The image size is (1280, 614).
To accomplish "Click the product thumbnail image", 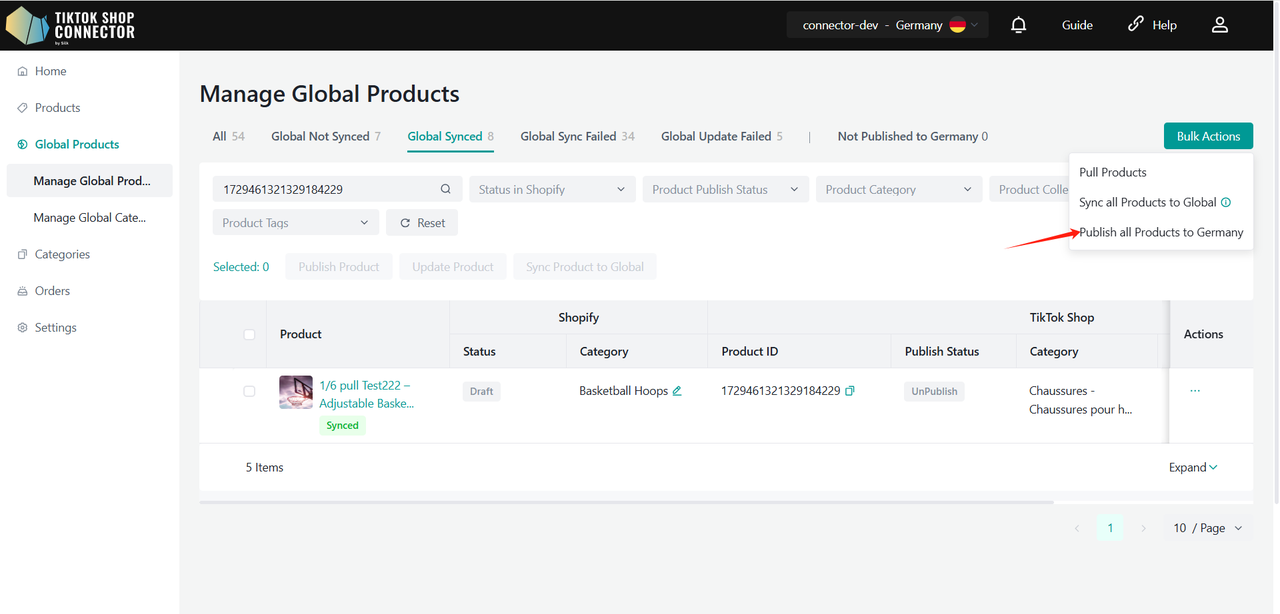I will click(x=296, y=392).
